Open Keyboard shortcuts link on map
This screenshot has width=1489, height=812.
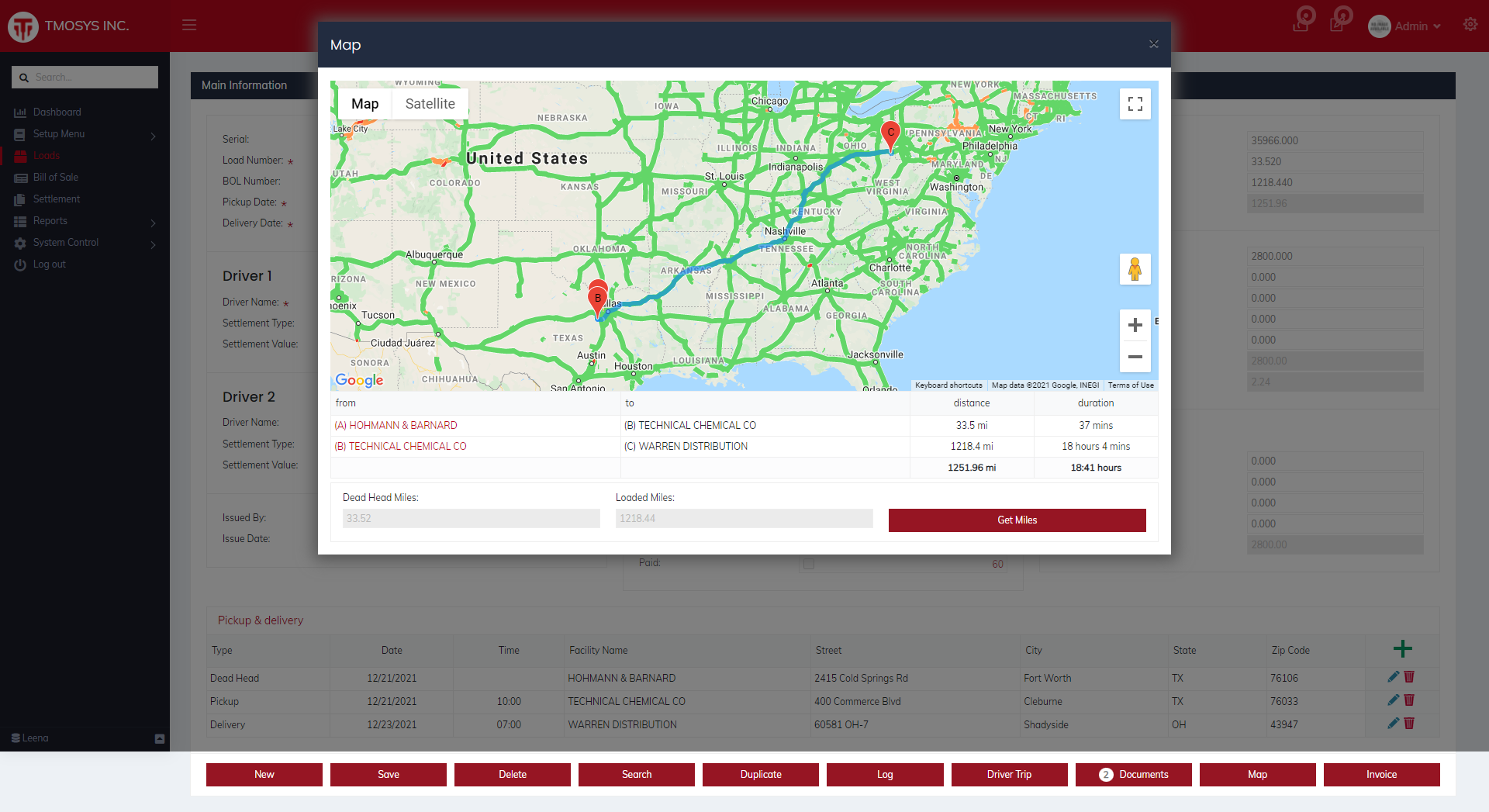click(x=948, y=385)
